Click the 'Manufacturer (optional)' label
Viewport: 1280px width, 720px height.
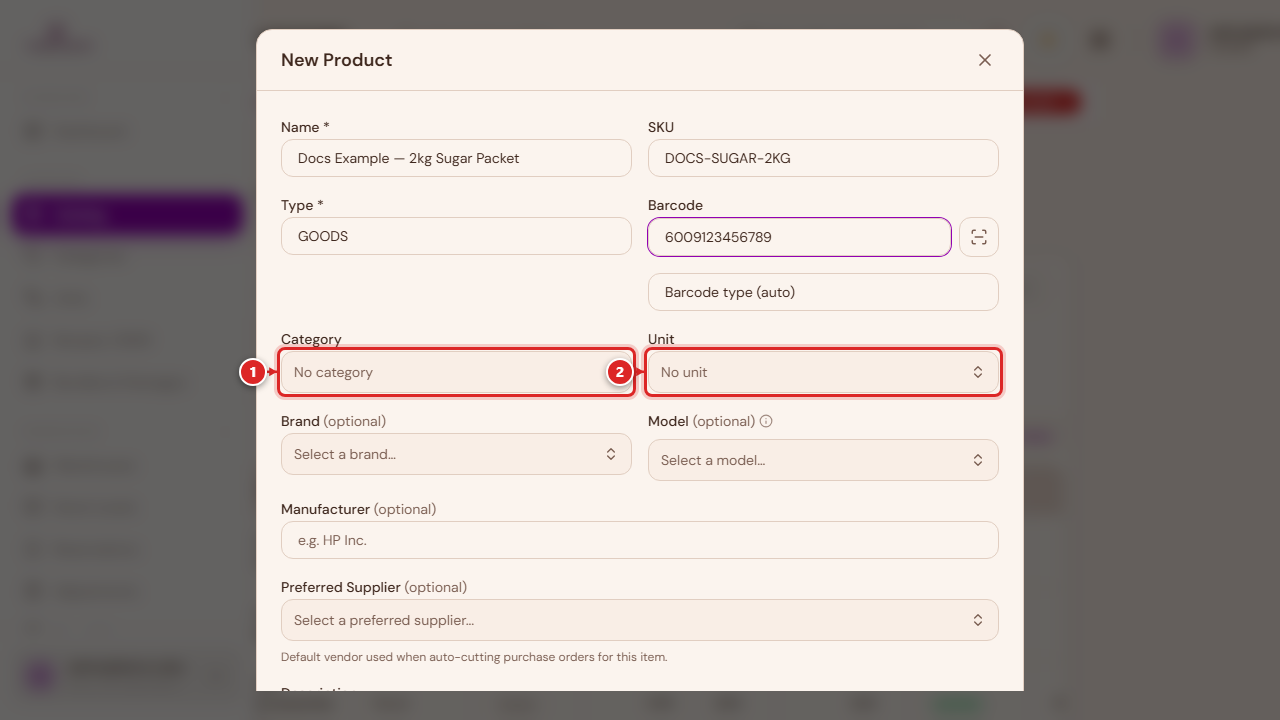click(358, 509)
